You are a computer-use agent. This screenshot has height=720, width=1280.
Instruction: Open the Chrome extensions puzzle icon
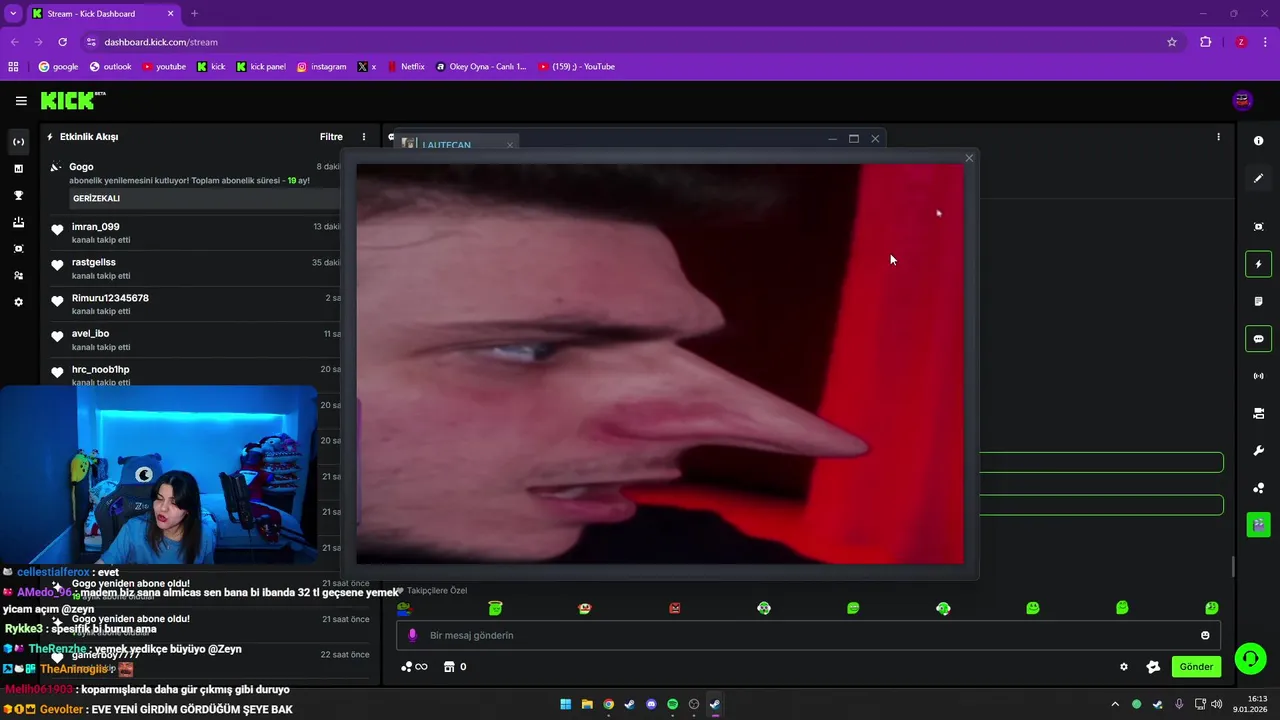1205,42
